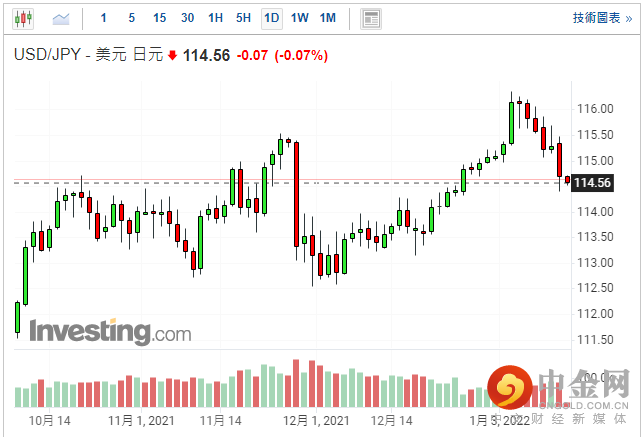Activate the 1D daily interval

271,18
